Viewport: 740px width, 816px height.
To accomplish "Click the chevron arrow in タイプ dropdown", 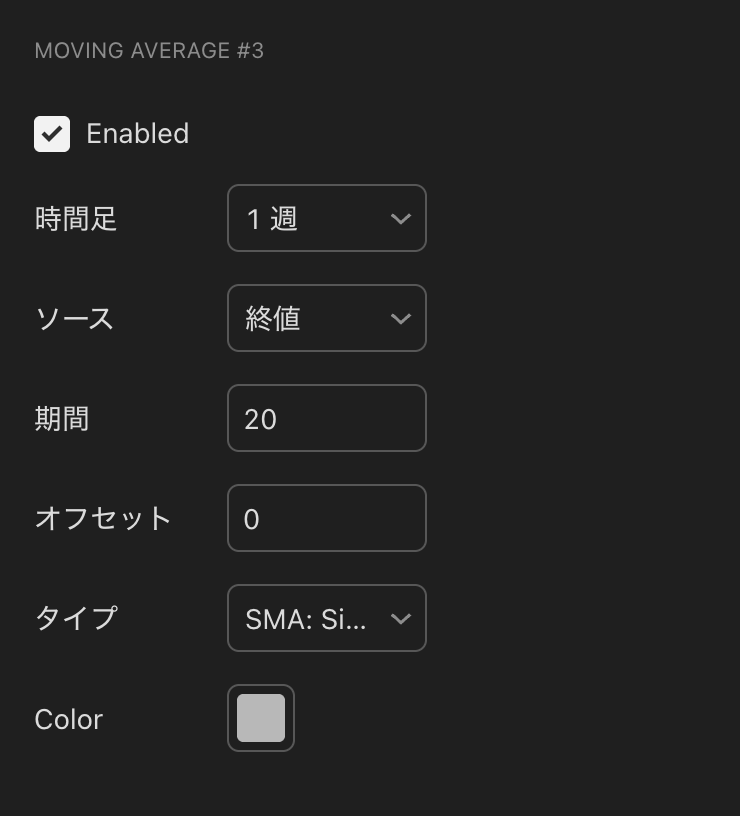I will click(401, 618).
